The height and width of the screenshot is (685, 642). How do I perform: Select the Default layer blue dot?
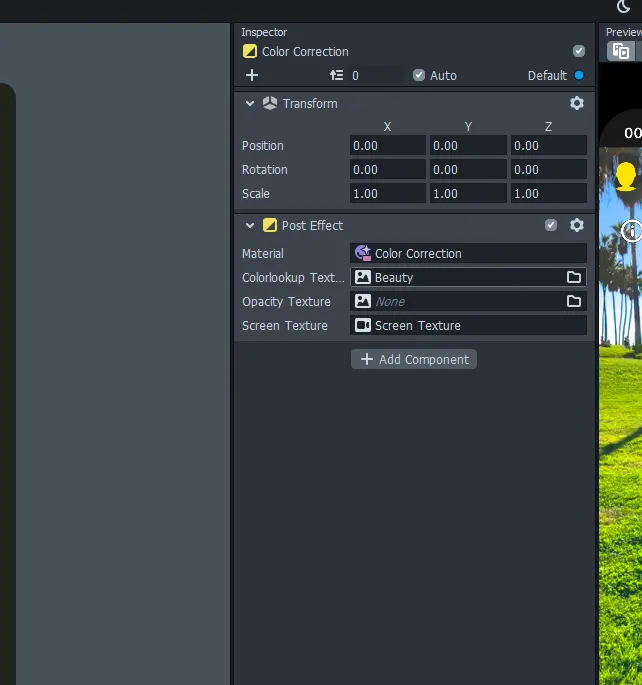579,75
